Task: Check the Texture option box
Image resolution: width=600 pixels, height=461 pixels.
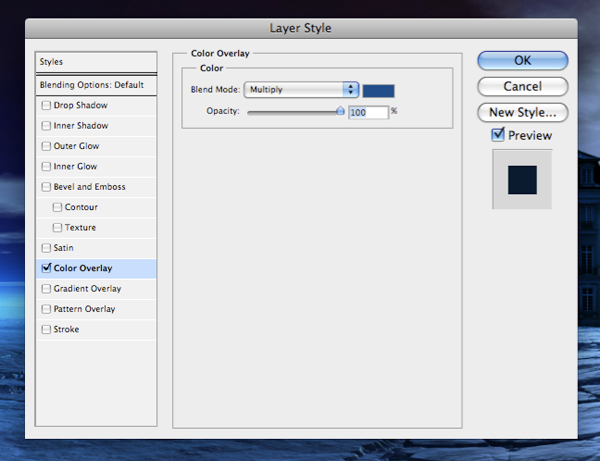Action: tap(57, 227)
